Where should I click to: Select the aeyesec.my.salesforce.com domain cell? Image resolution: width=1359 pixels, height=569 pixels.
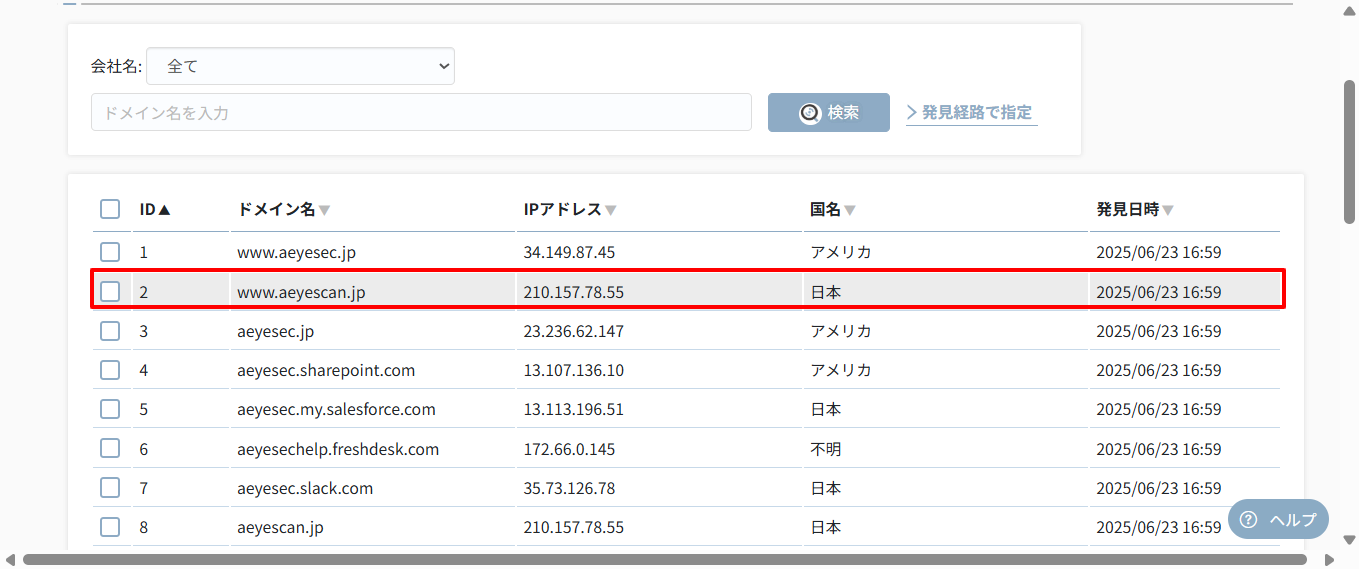coord(336,409)
